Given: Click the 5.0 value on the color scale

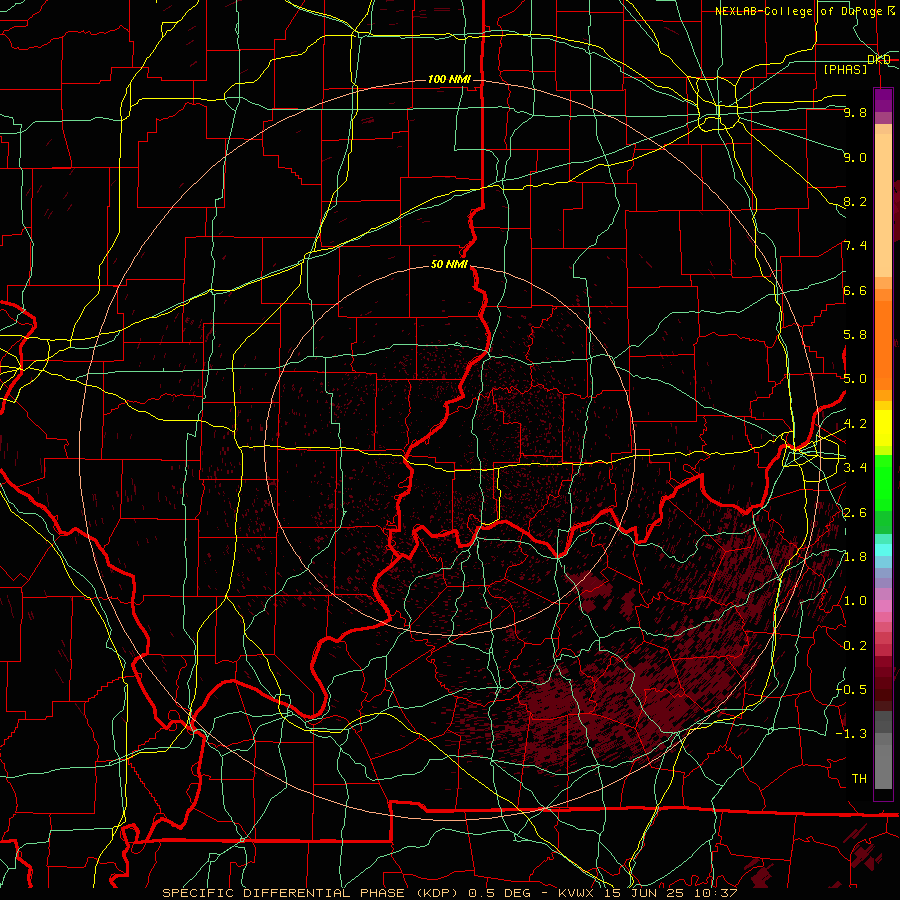Looking at the screenshot, I should pyautogui.click(x=855, y=379).
